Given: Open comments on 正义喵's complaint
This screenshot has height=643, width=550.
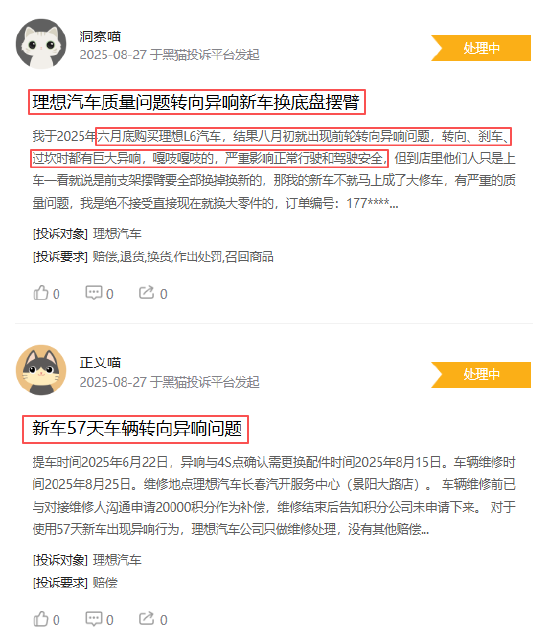Looking at the screenshot, I should [99, 619].
